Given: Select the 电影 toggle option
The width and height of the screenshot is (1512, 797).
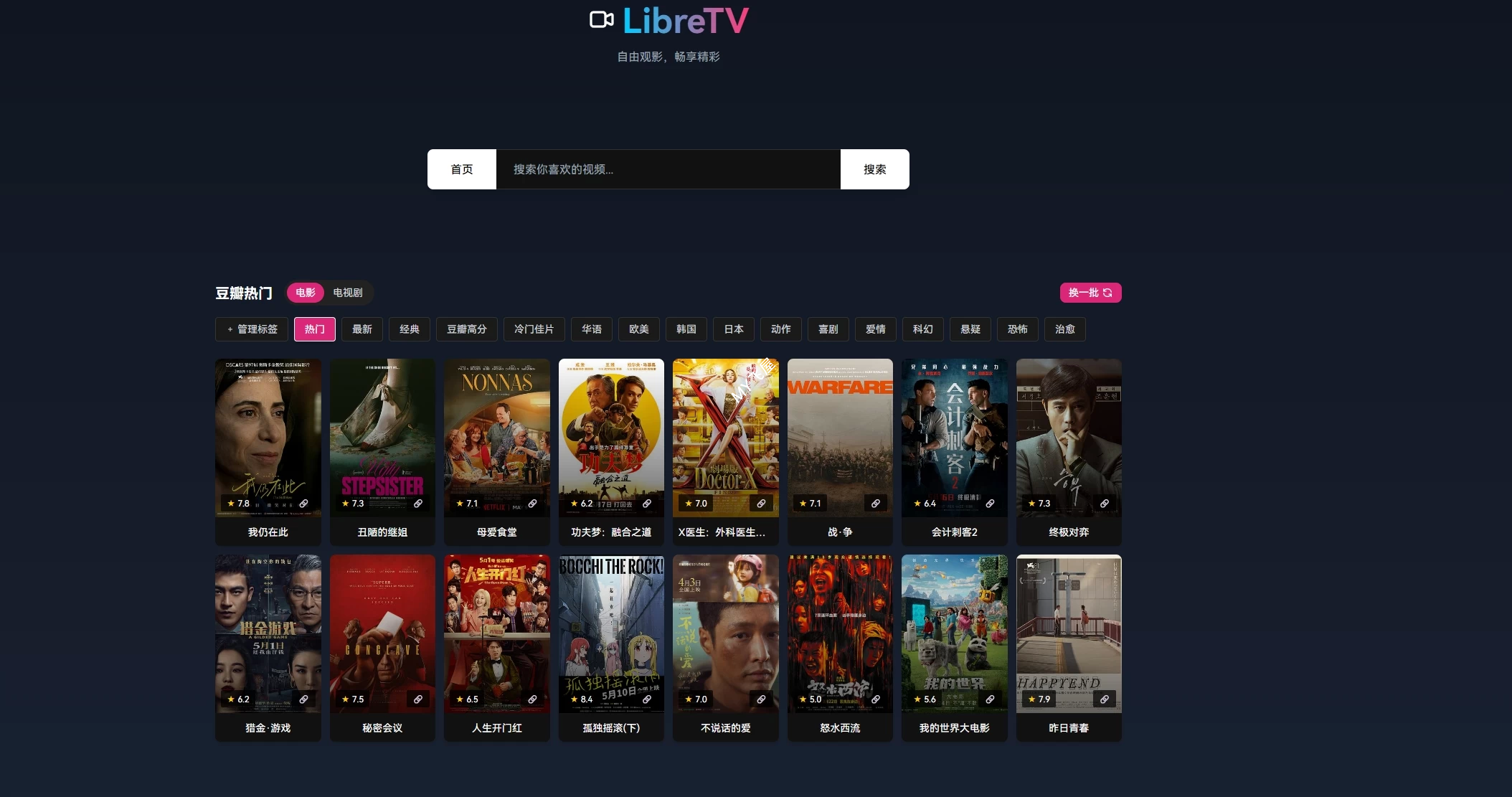Looking at the screenshot, I should pos(306,293).
